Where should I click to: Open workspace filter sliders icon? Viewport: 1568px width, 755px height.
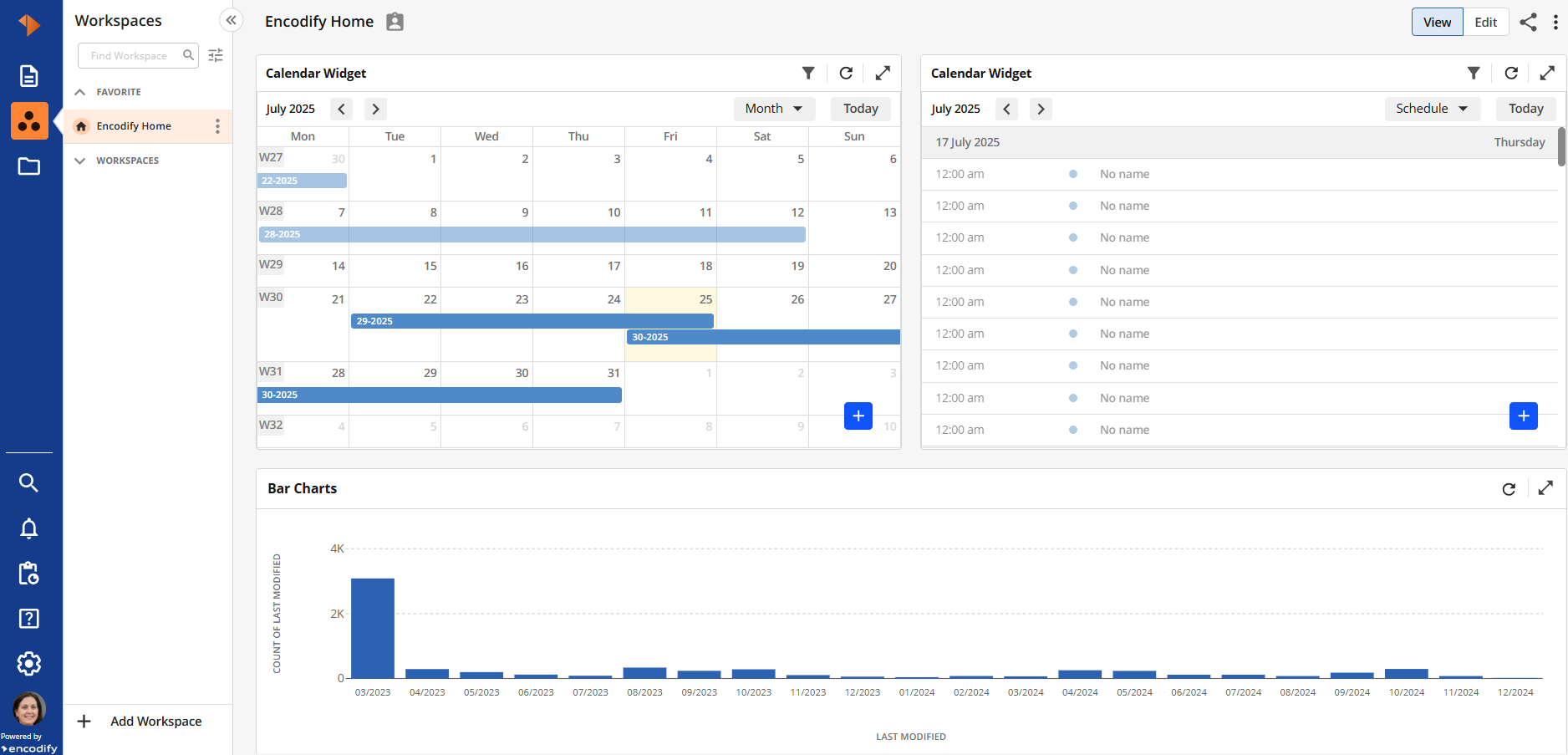coord(216,55)
